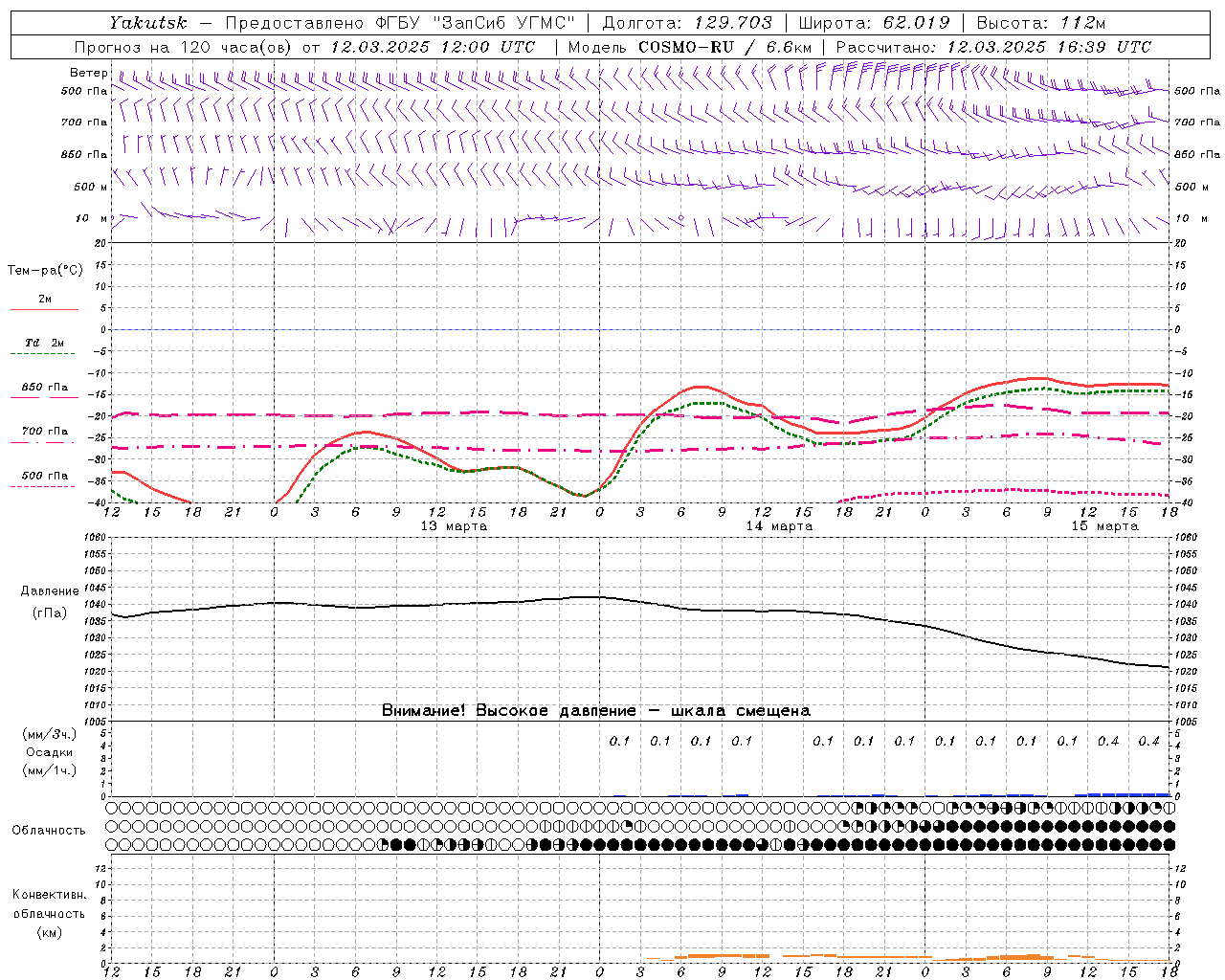Click the 13 марта date label
The height and width of the screenshot is (980, 1225).
(454, 526)
